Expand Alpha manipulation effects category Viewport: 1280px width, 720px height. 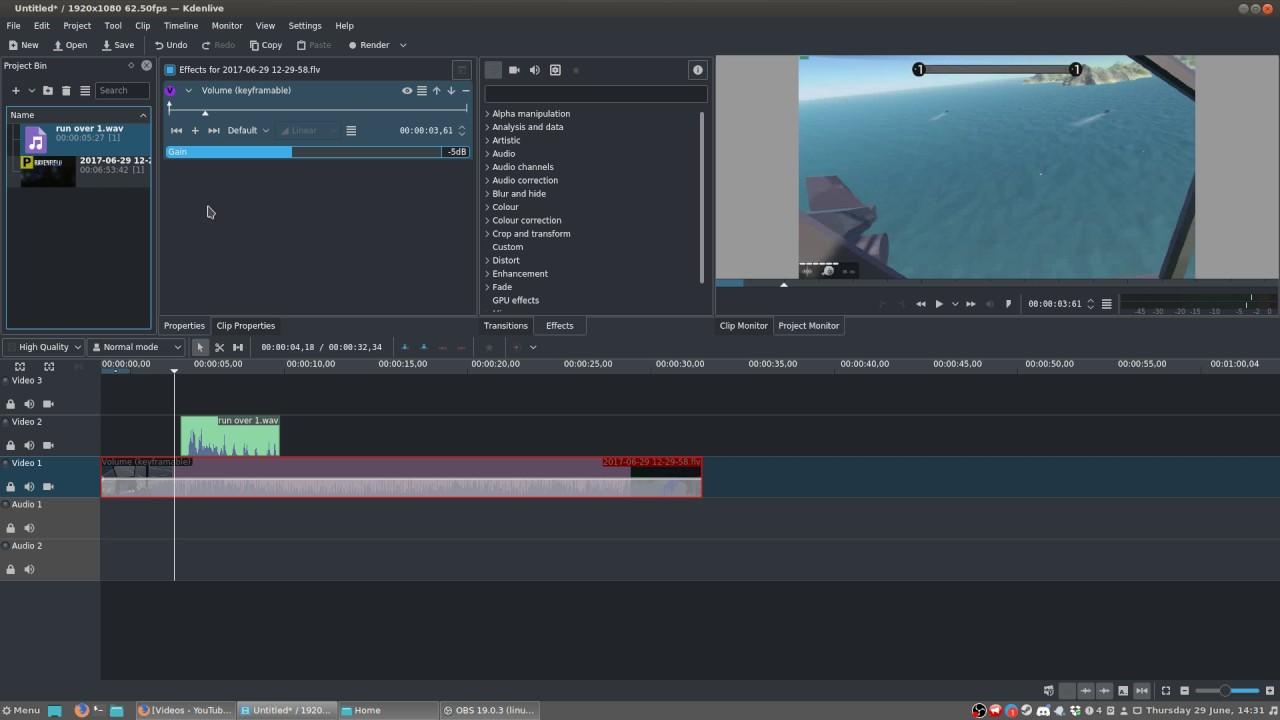coord(487,114)
